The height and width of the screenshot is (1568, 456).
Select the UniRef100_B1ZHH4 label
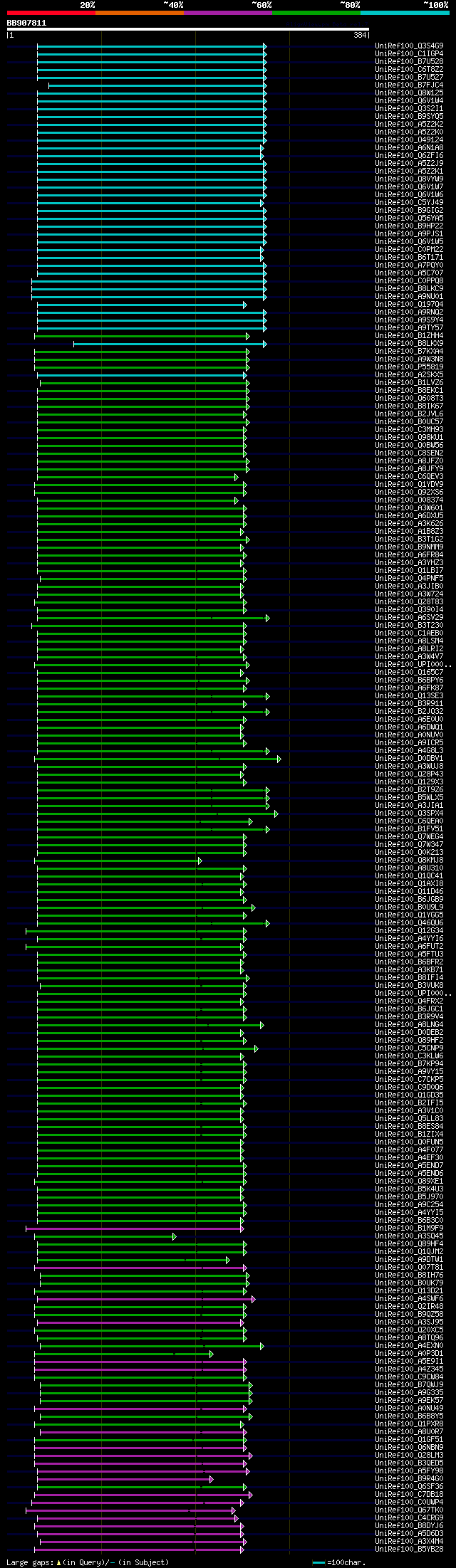tap(409, 336)
